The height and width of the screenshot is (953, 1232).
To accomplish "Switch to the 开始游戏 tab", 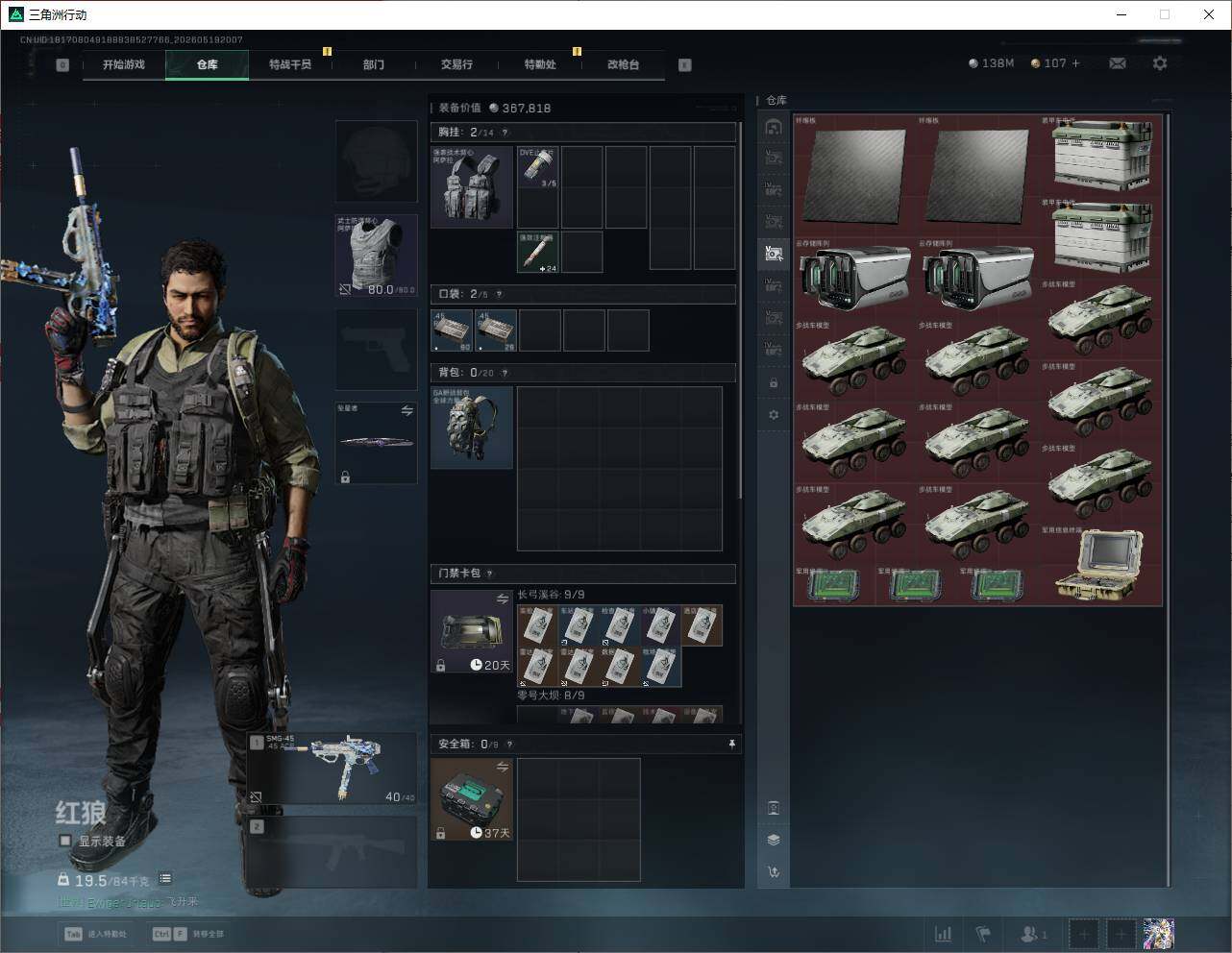I will tap(124, 64).
